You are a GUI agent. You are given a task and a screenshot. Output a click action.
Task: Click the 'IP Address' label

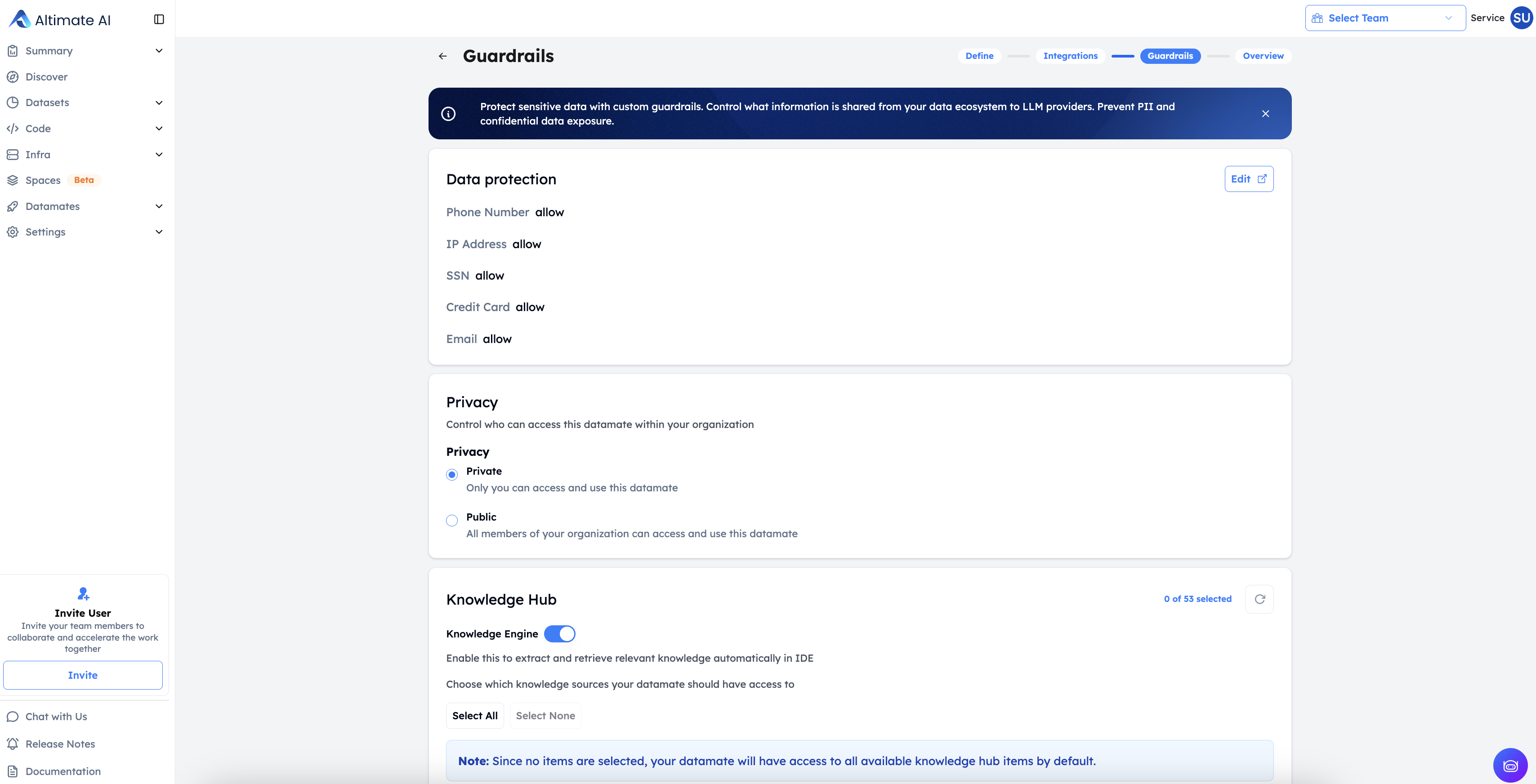pyautogui.click(x=476, y=244)
